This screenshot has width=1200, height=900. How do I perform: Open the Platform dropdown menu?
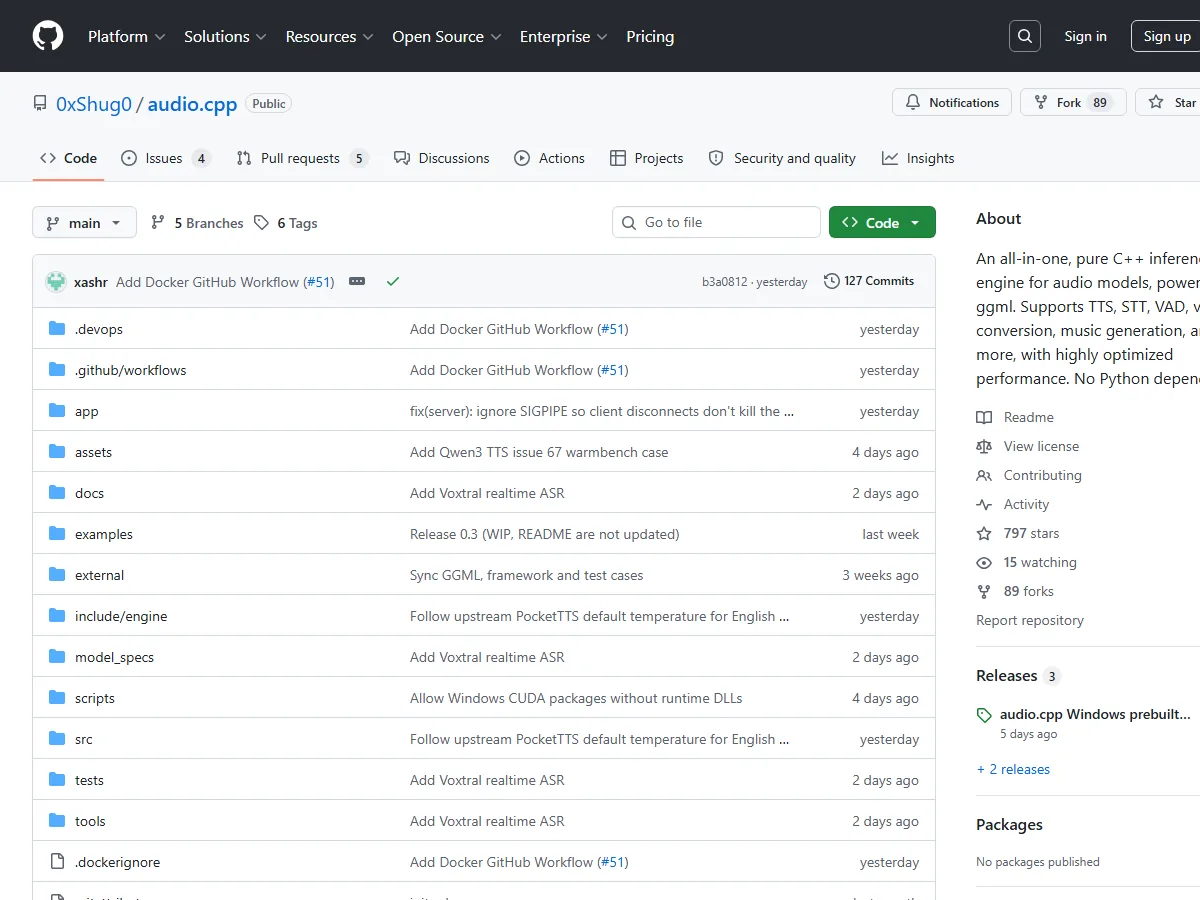tap(126, 36)
